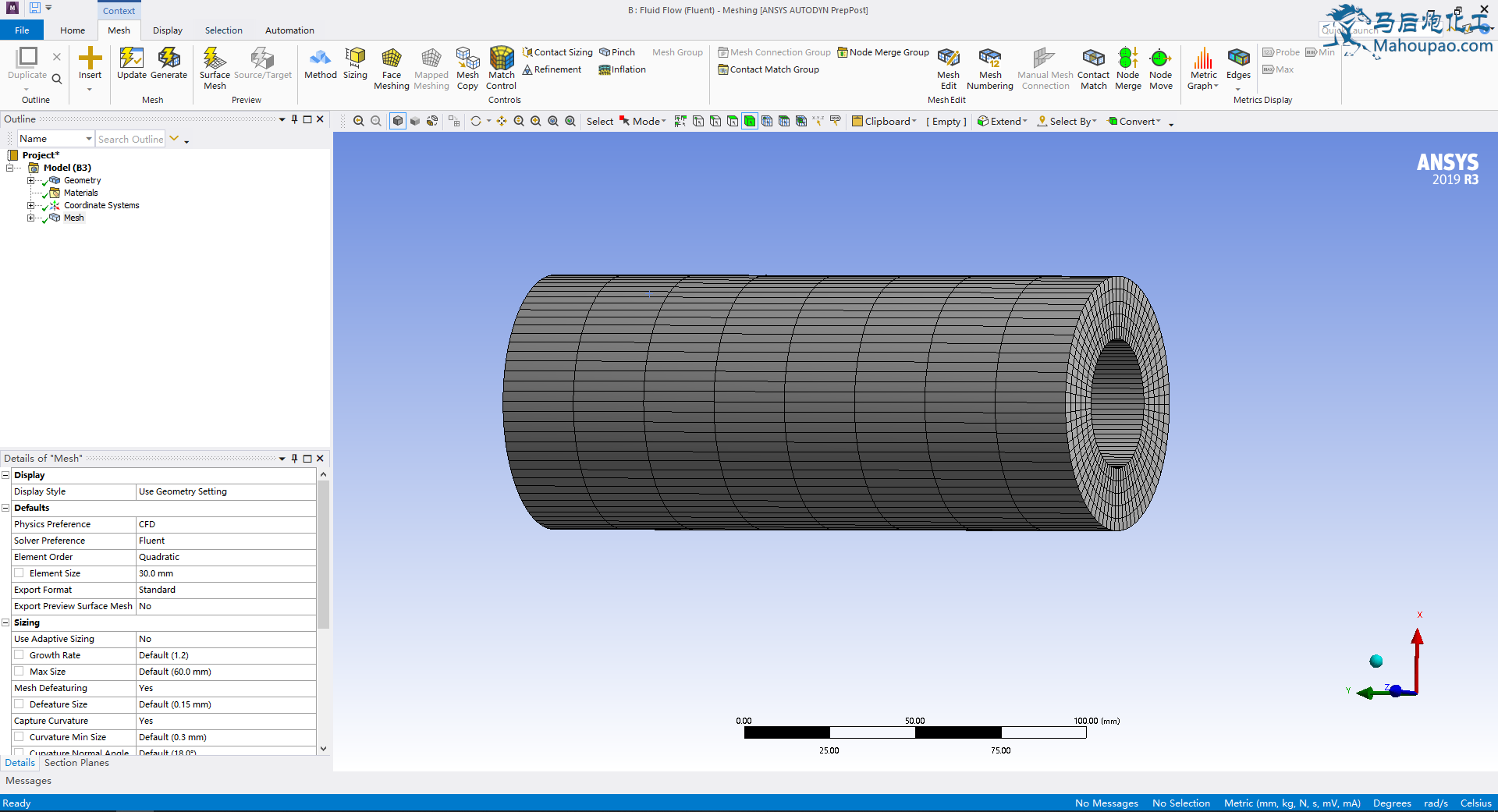Insert a Sizing mesh control

tap(355, 62)
